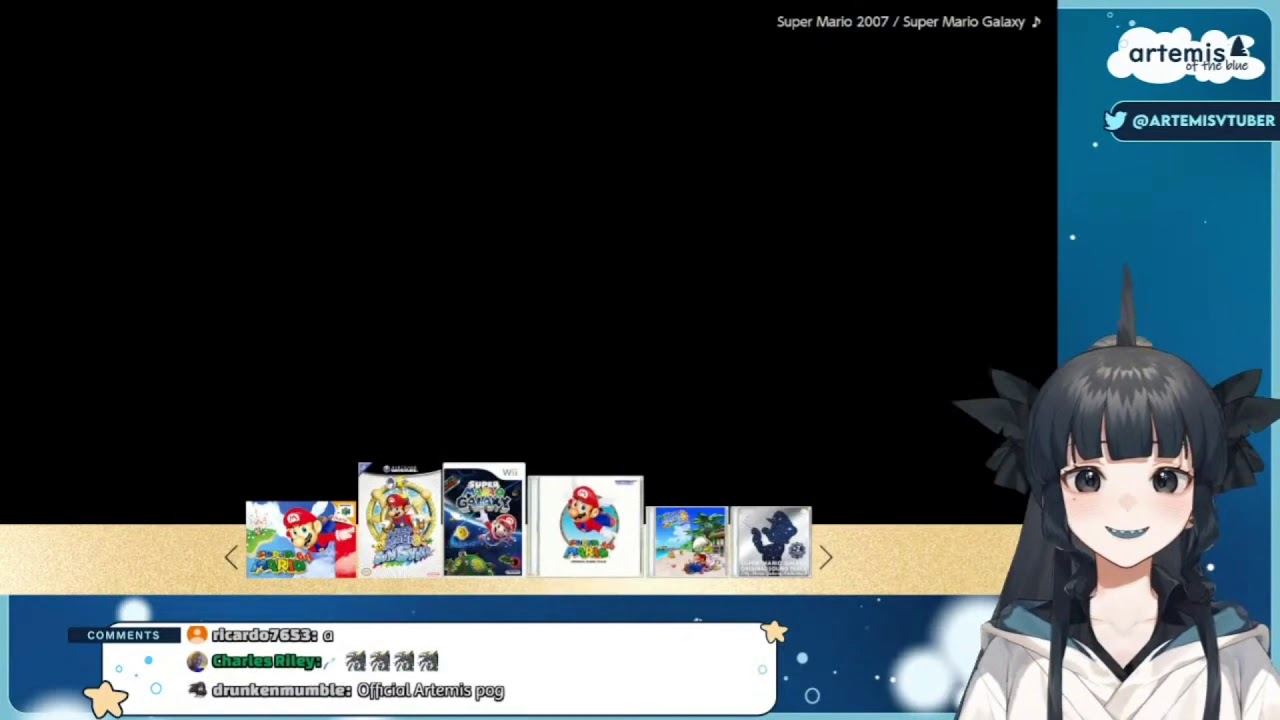Click the COMMENTS label

(123, 635)
